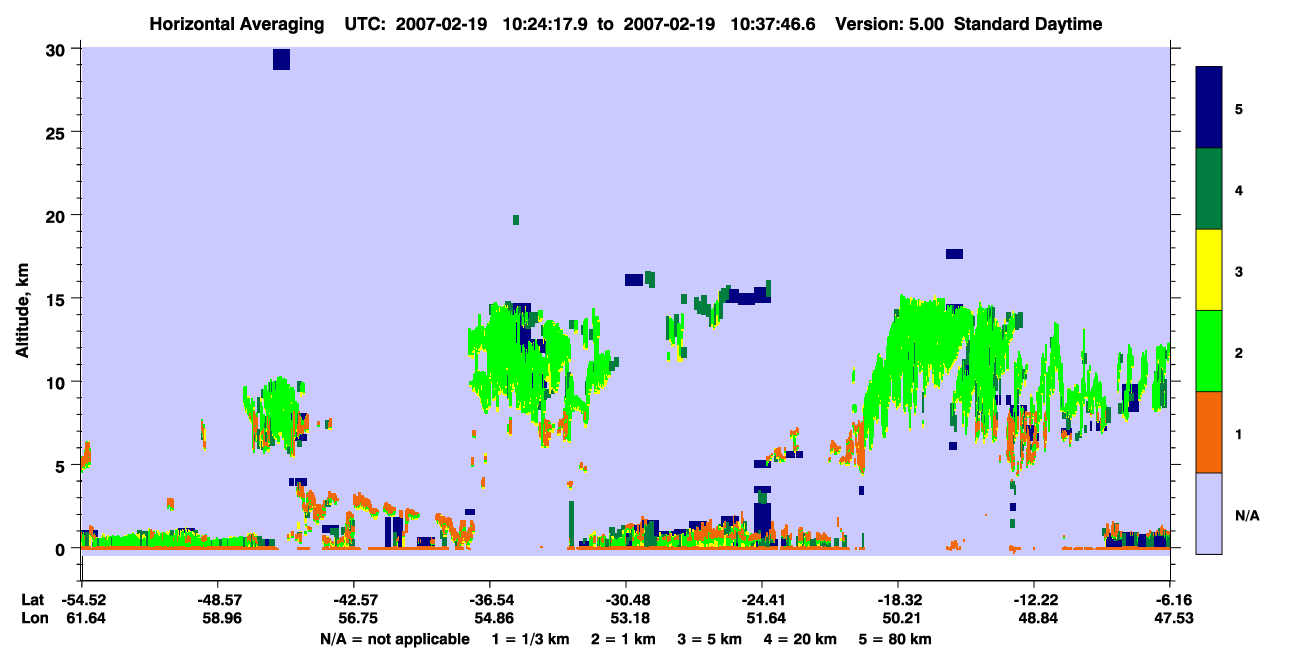Click the '3 = 5 km' legend text
The image size is (1300, 667).
pyautogui.click(x=712, y=639)
